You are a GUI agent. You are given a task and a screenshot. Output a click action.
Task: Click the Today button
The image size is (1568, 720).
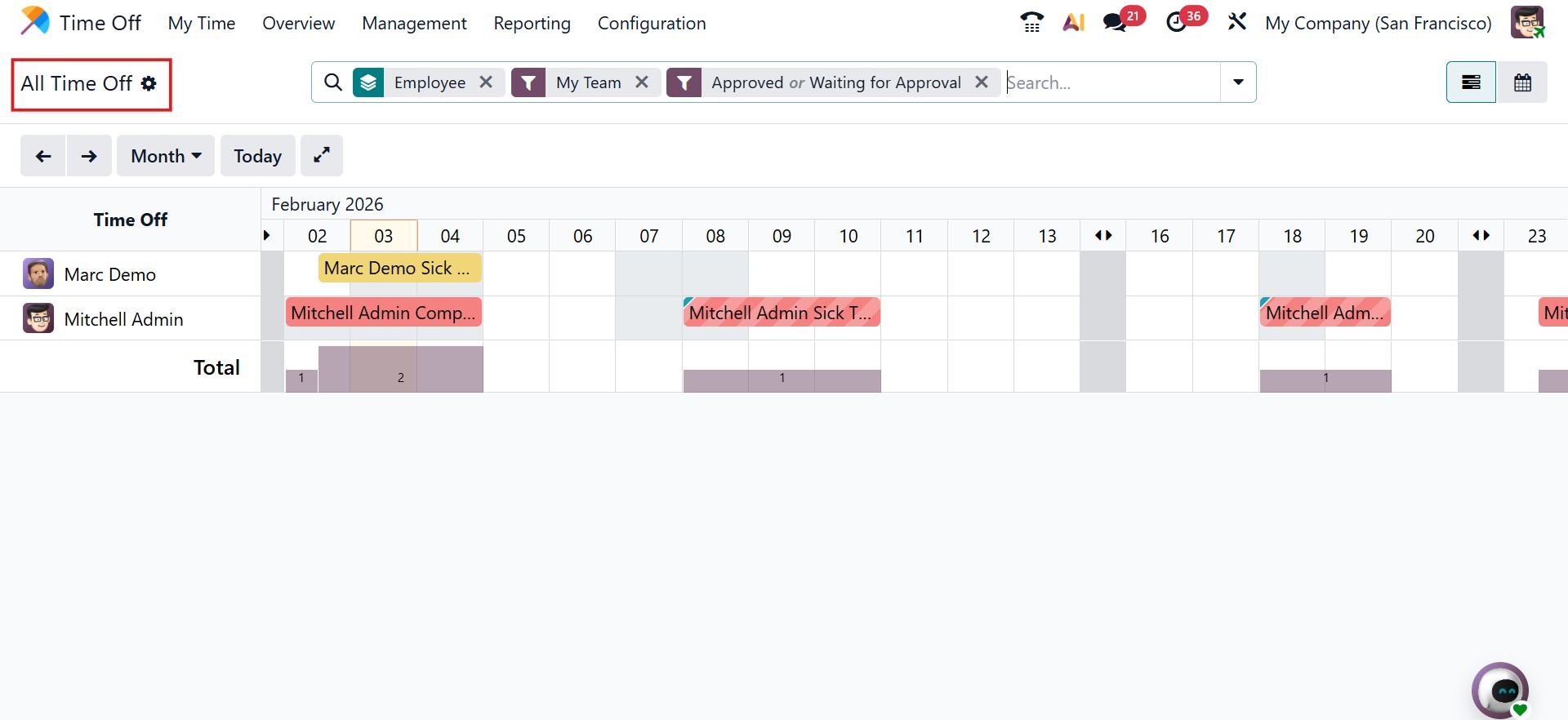tap(257, 156)
